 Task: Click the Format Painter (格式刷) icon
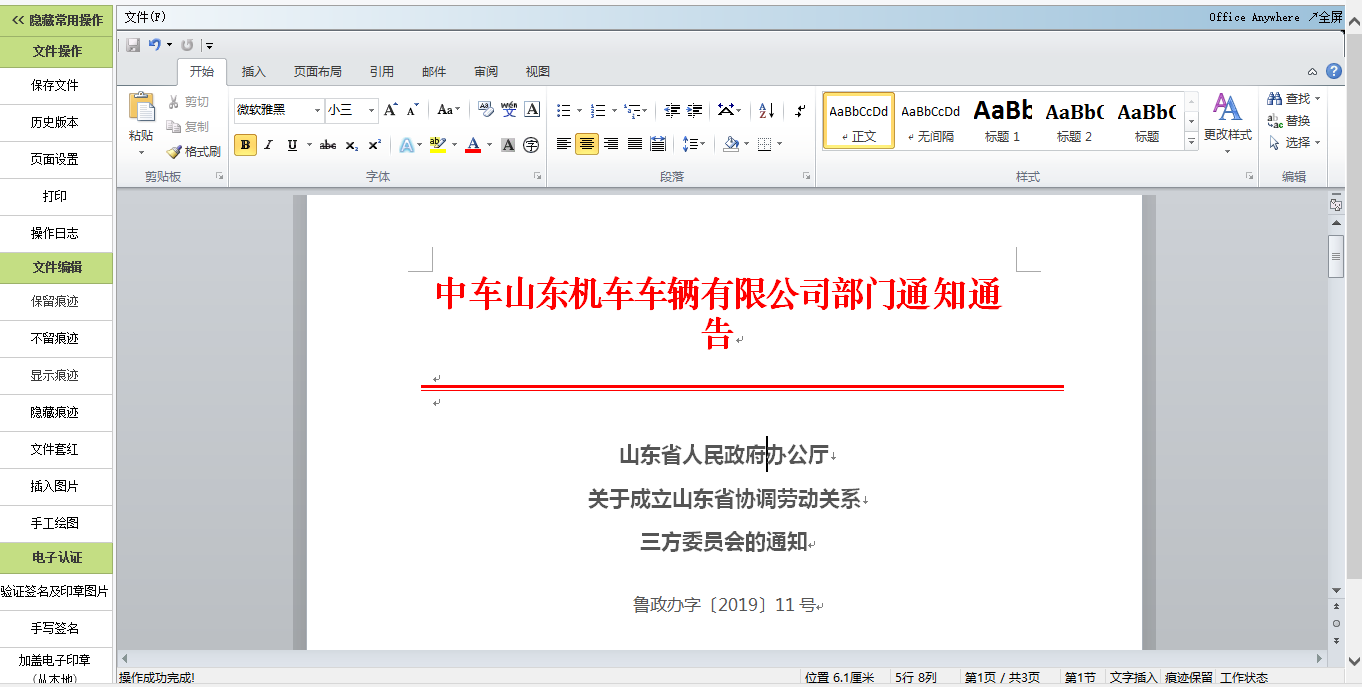pyautogui.click(x=194, y=152)
